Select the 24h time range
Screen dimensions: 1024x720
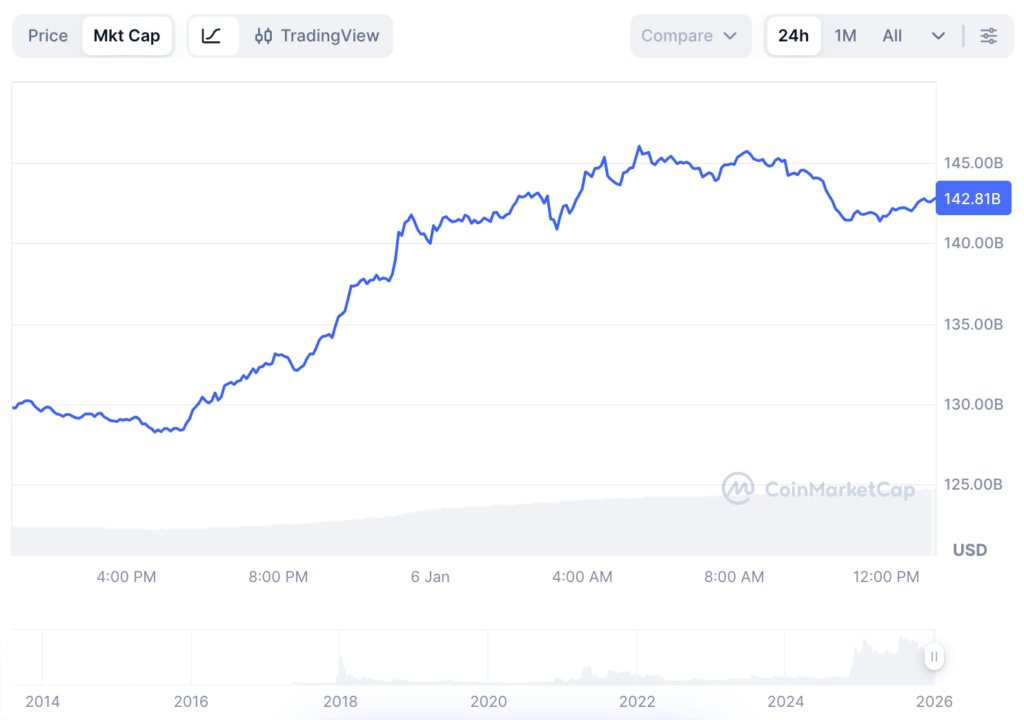pyautogui.click(x=793, y=36)
